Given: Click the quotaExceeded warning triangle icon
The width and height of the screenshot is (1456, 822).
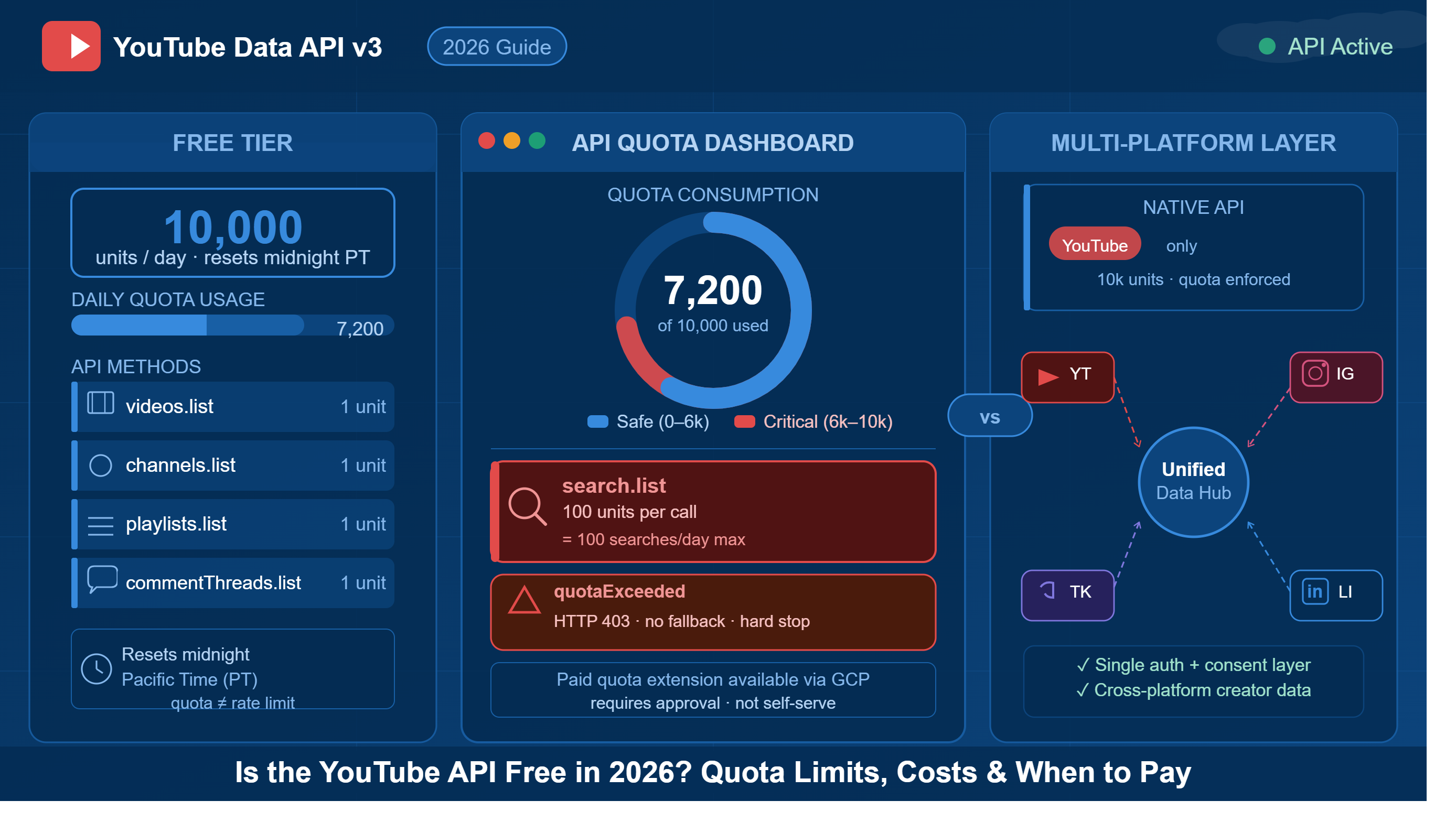Looking at the screenshot, I should pyautogui.click(x=524, y=600).
